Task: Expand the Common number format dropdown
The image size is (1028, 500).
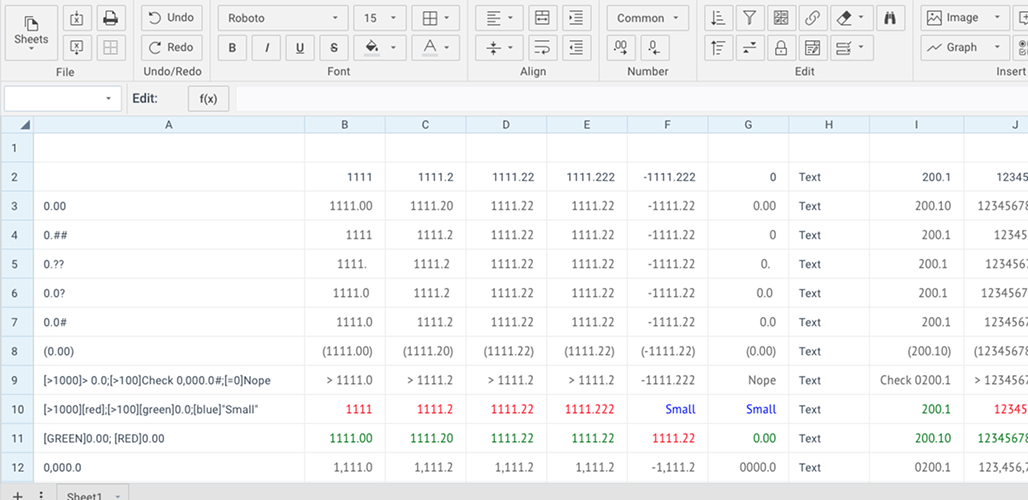Action: 647,18
